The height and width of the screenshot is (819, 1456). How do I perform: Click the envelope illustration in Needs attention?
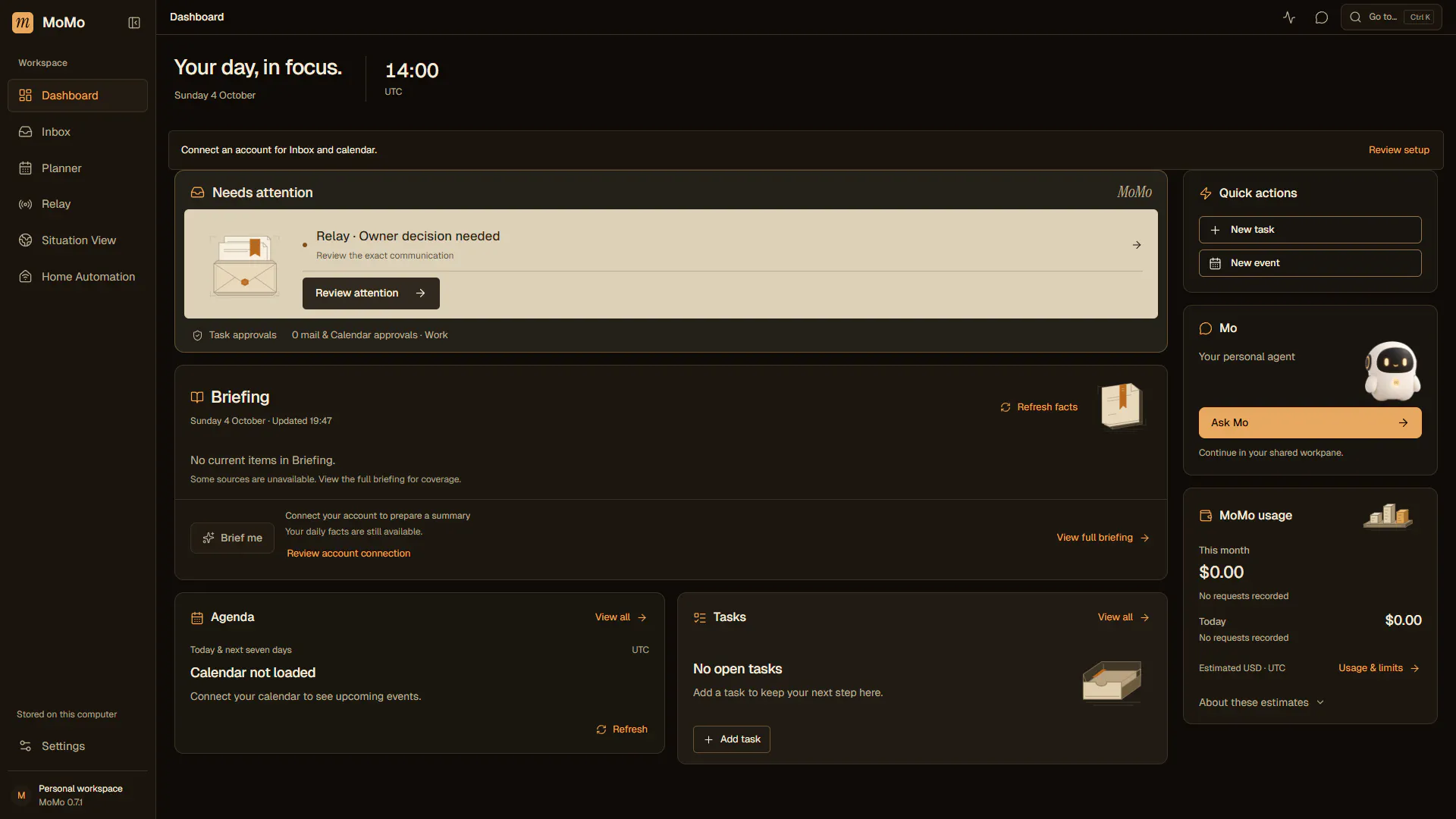244,265
